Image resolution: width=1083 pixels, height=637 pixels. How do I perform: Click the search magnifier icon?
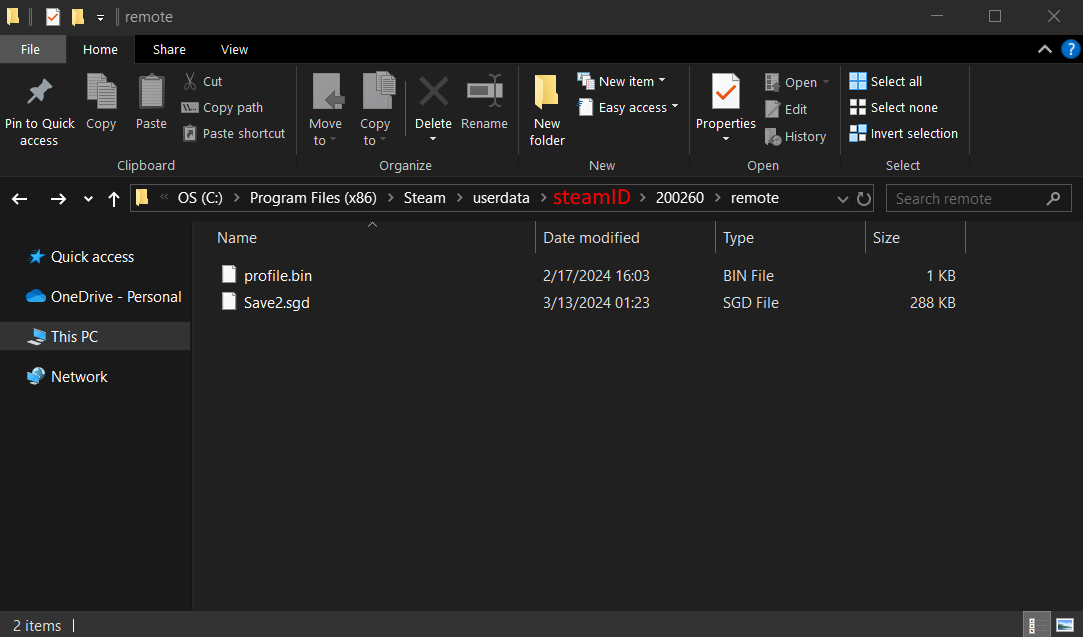point(1053,199)
